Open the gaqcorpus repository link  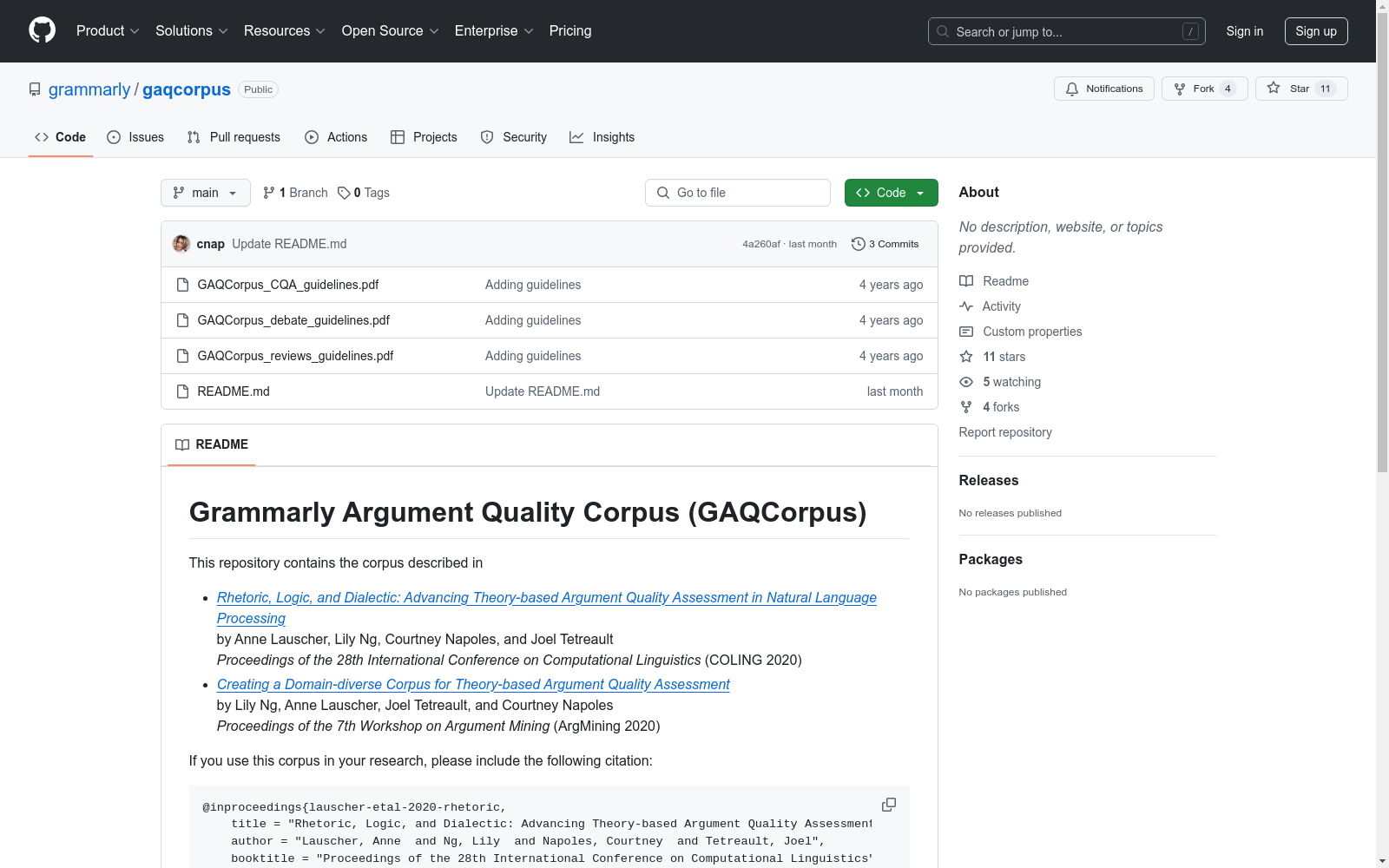pyautogui.click(x=187, y=89)
